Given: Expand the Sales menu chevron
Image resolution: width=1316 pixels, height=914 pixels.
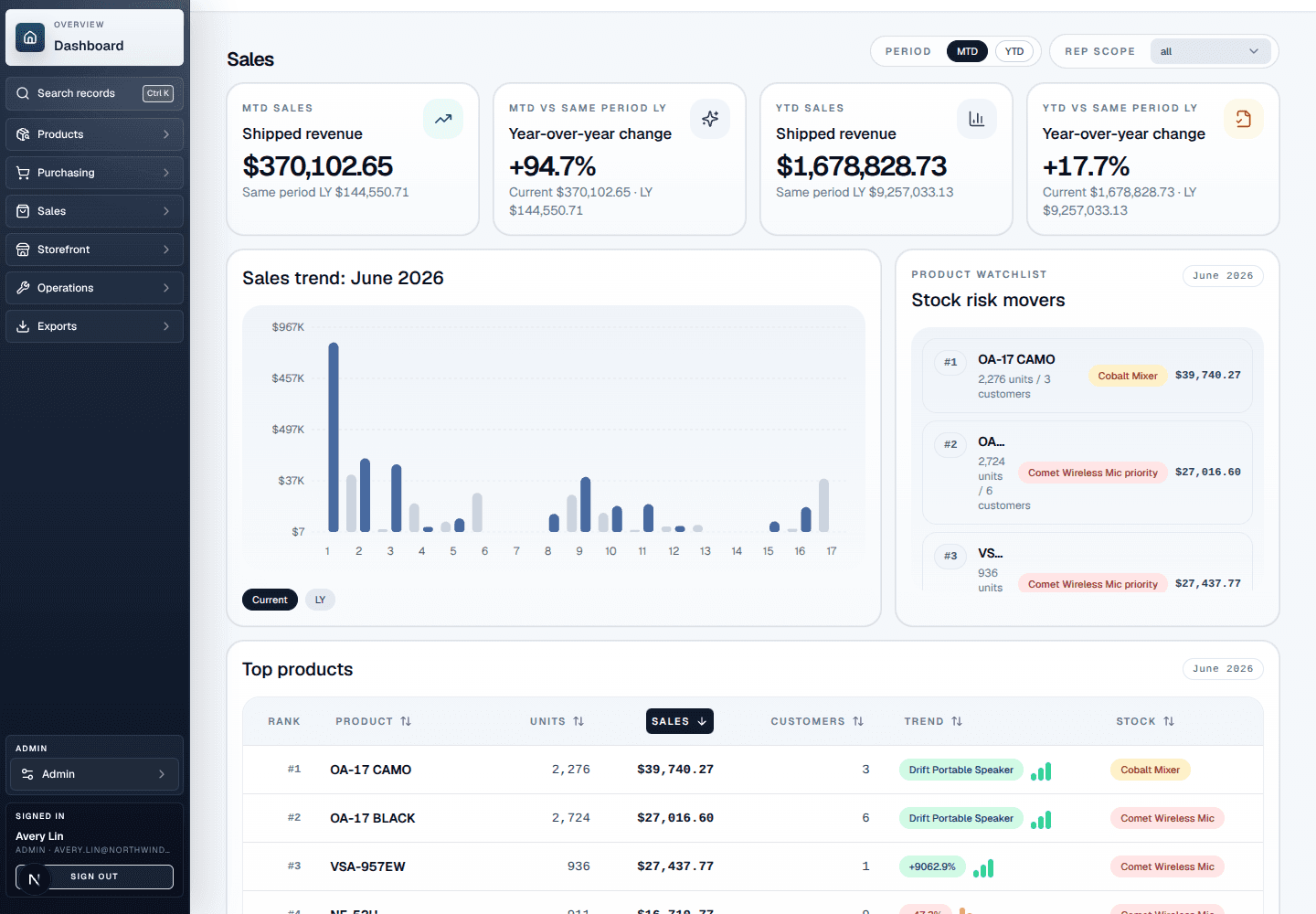Looking at the screenshot, I should (166, 211).
